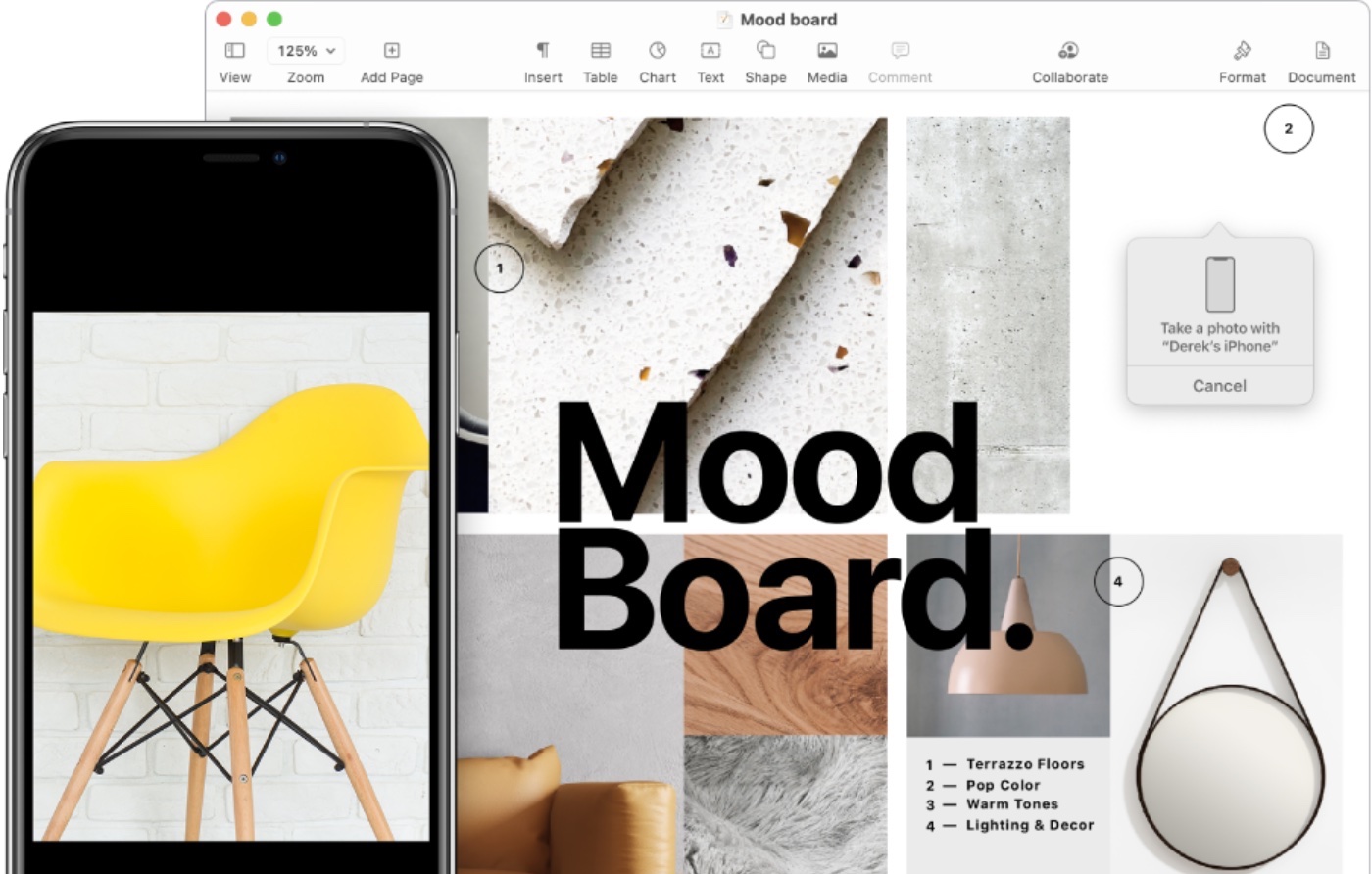
Task: Click the Collaborate icon
Action: (1069, 51)
